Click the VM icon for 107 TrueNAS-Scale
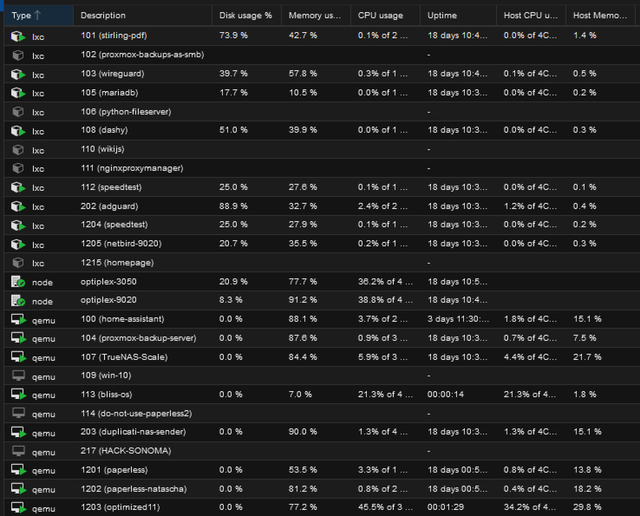 (x=18, y=357)
